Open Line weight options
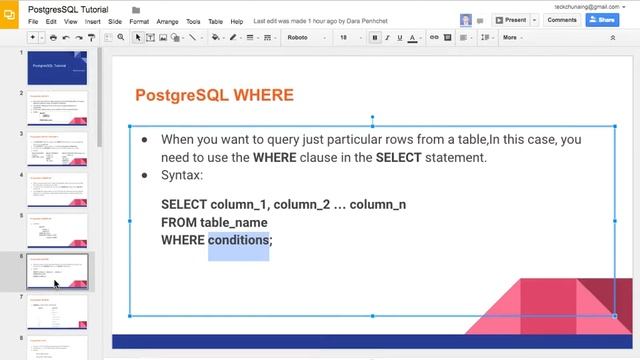Image resolution: width=640 pixels, height=360 pixels. click(250, 38)
